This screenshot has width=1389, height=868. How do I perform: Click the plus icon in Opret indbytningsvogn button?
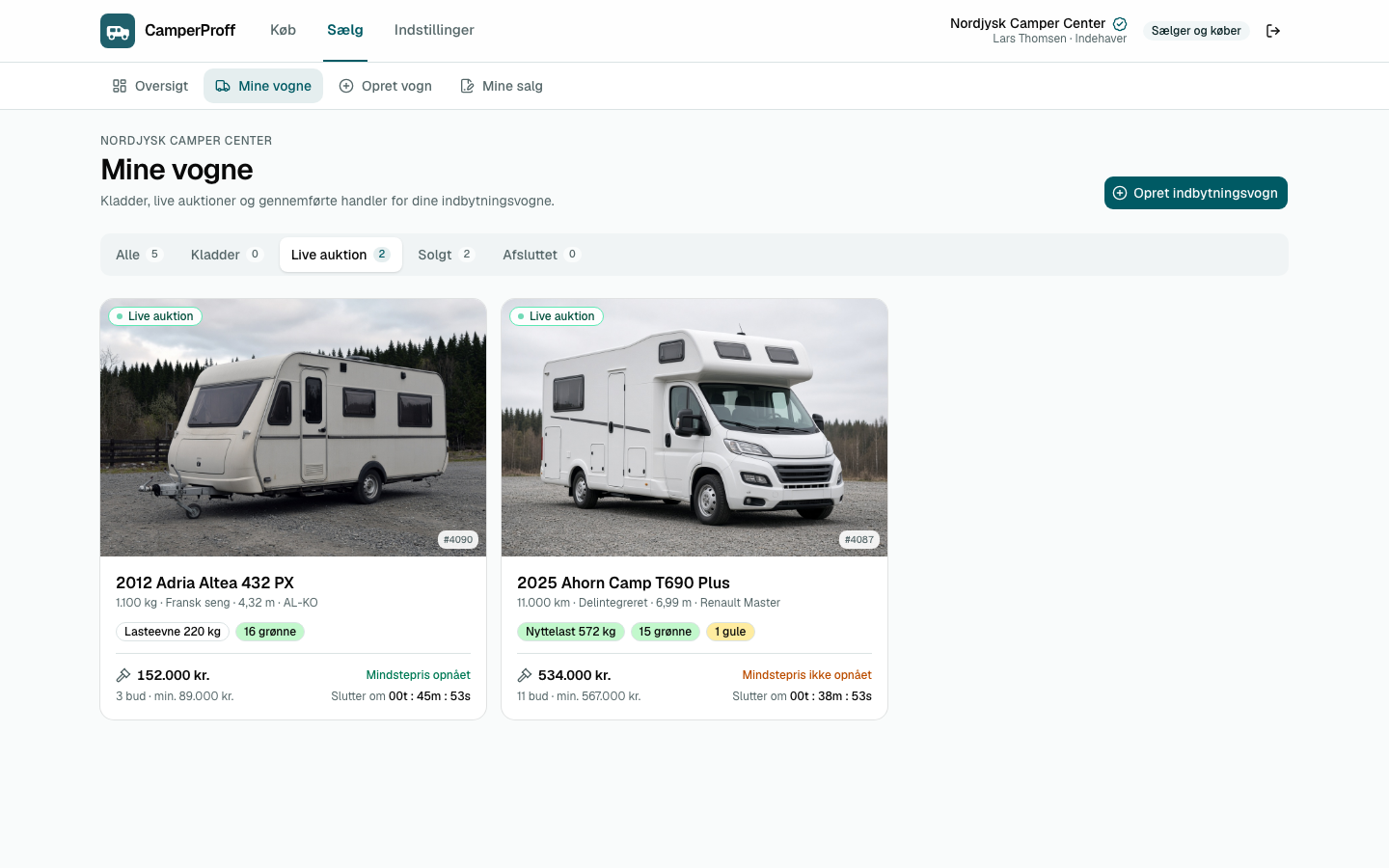1120,193
